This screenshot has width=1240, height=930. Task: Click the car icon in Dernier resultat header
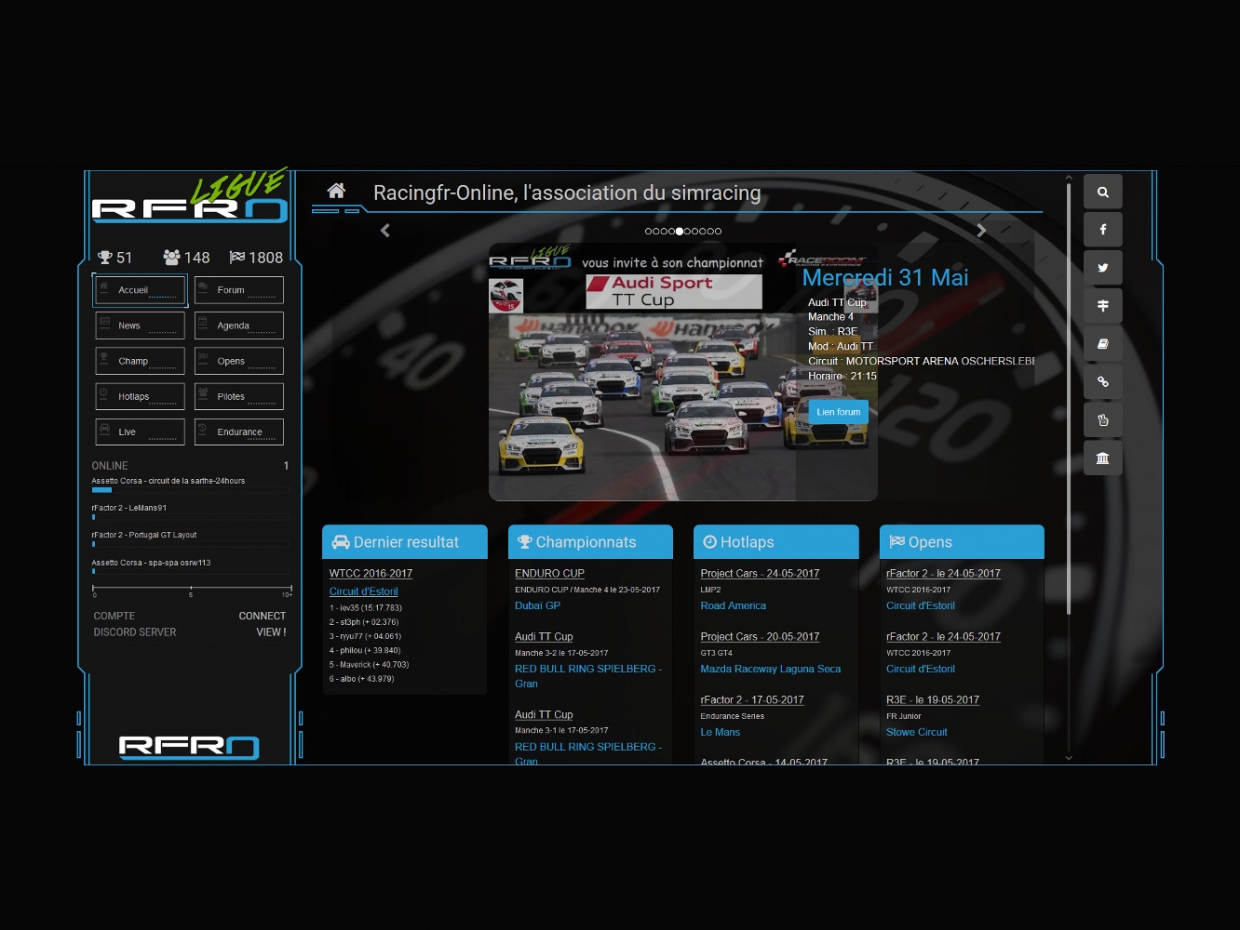coord(340,542)
